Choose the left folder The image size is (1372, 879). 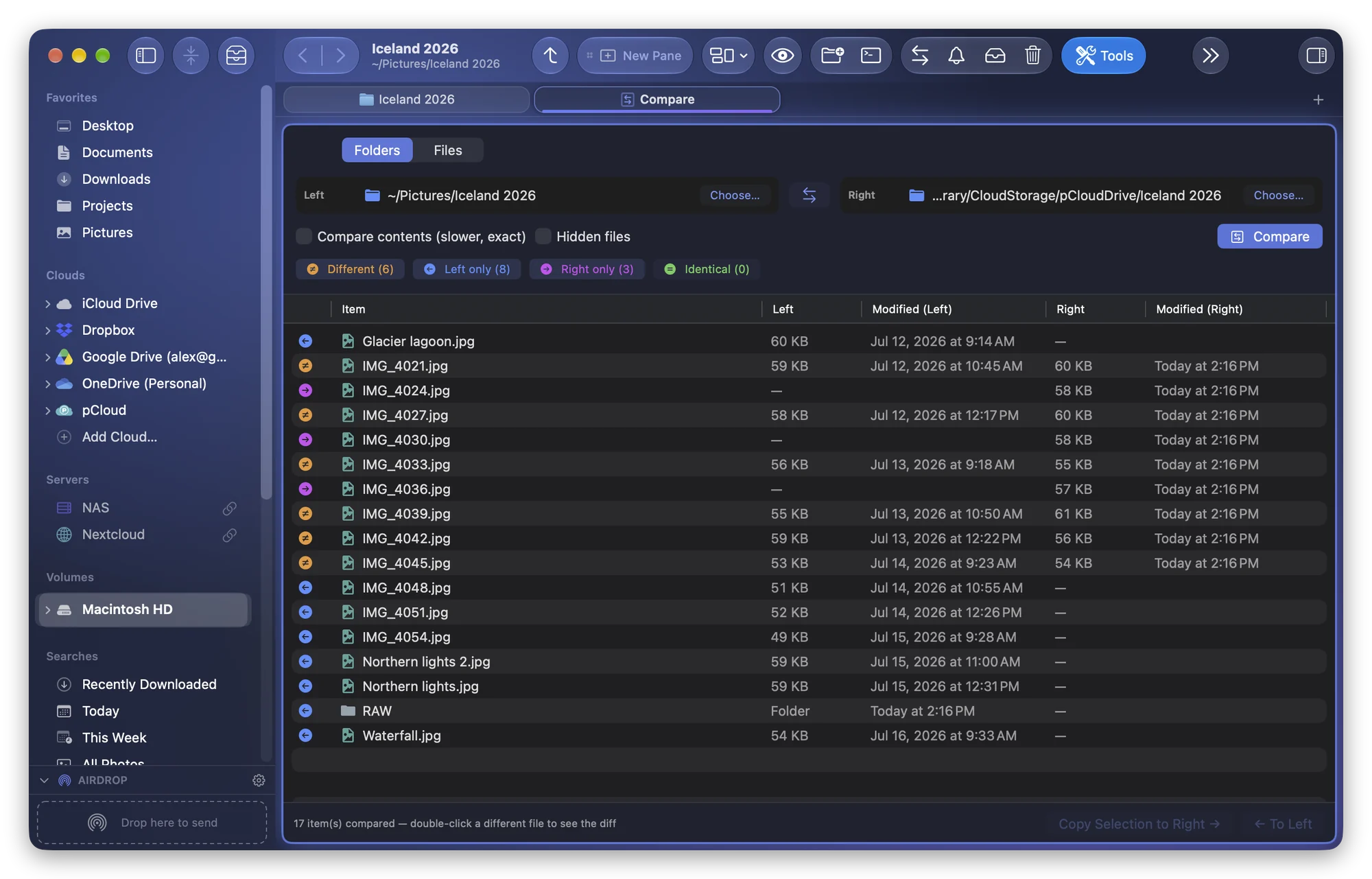(735, 196)
